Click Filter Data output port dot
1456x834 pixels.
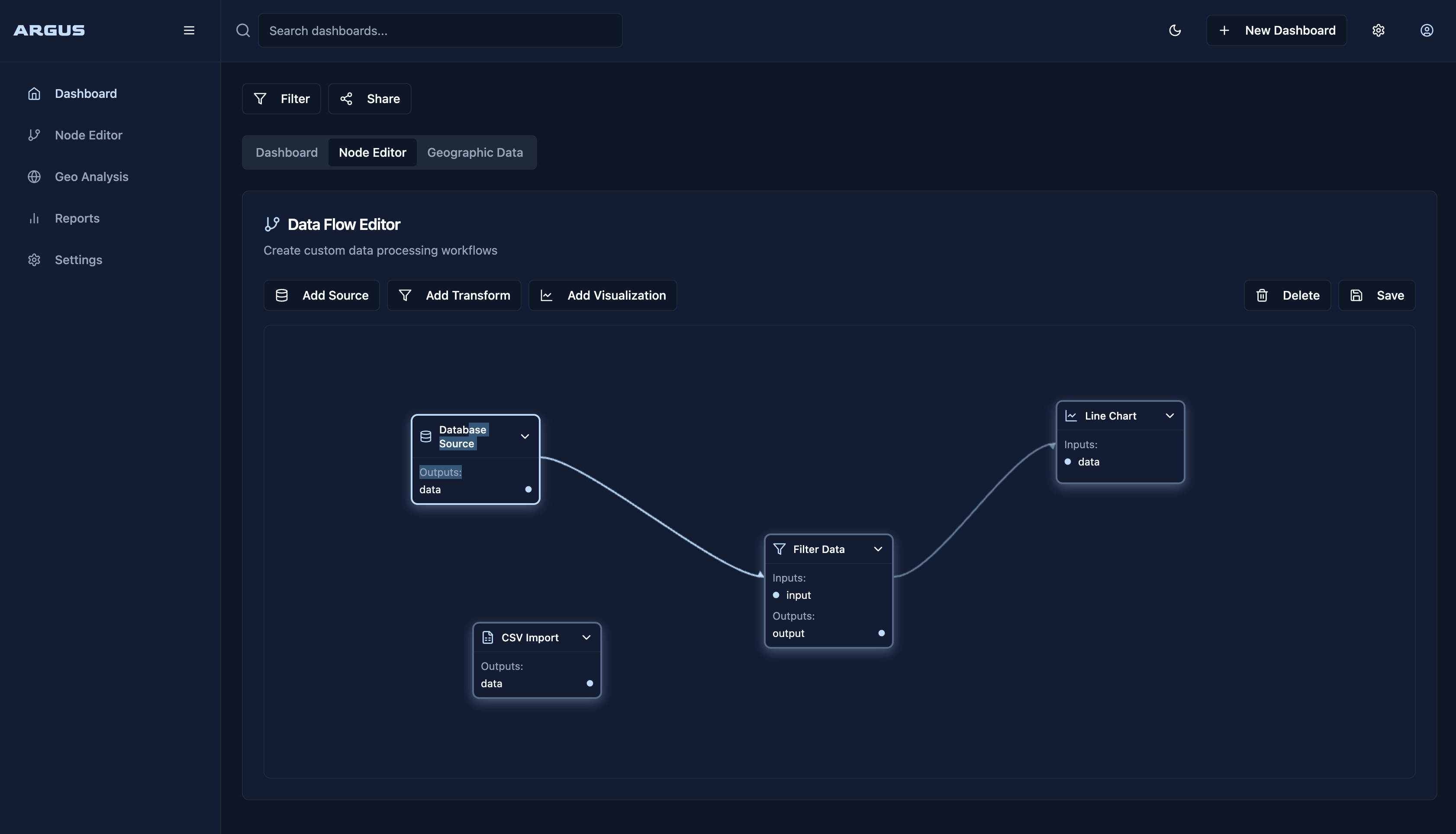coord(881,633)
